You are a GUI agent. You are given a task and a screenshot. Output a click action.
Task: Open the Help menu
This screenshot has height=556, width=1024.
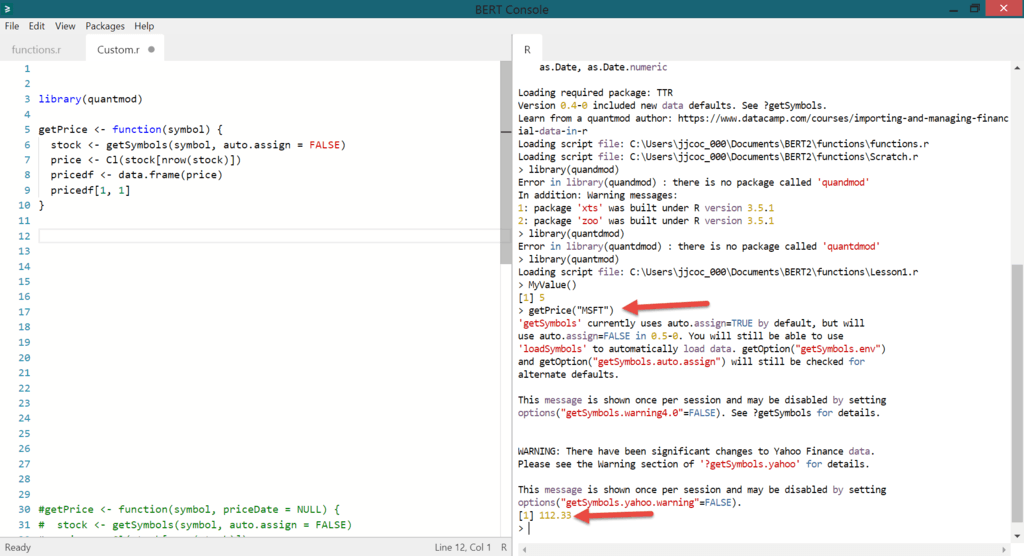coord(144,26)
